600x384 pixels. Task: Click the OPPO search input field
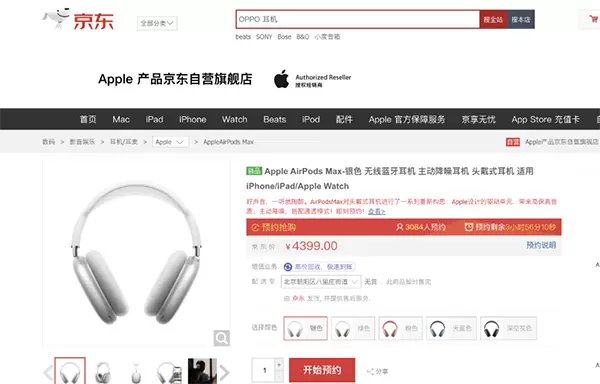click(x=357, y=20)
